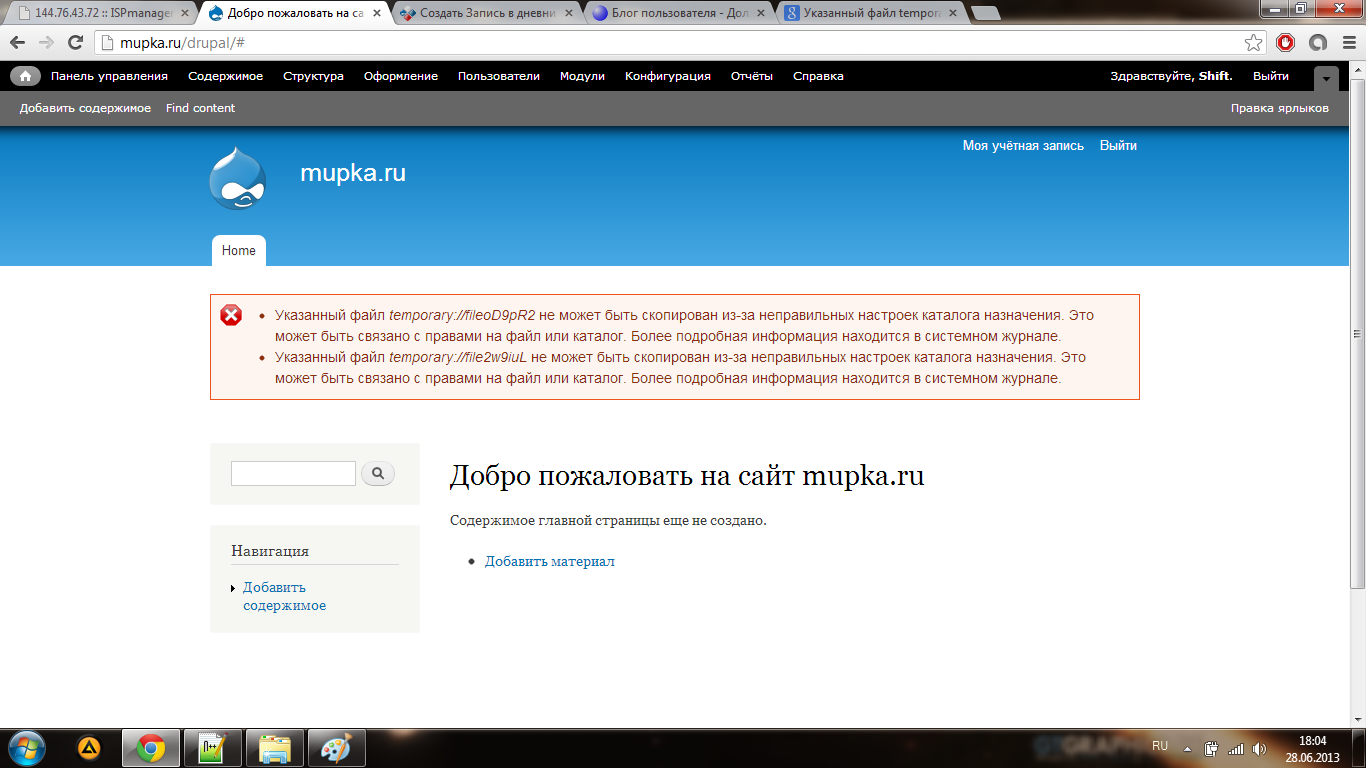This screenshot has width=1366, height=768.
Task: Open the Adblock extension icon
Action: [1285, 42]
